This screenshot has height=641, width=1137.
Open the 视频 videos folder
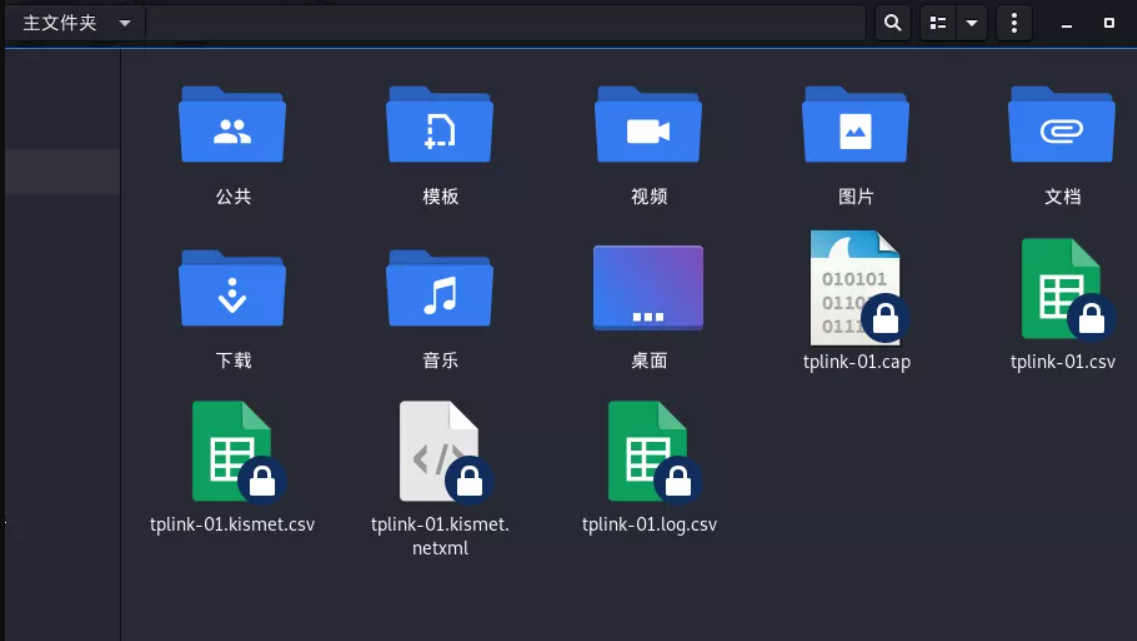click(648, 126)
